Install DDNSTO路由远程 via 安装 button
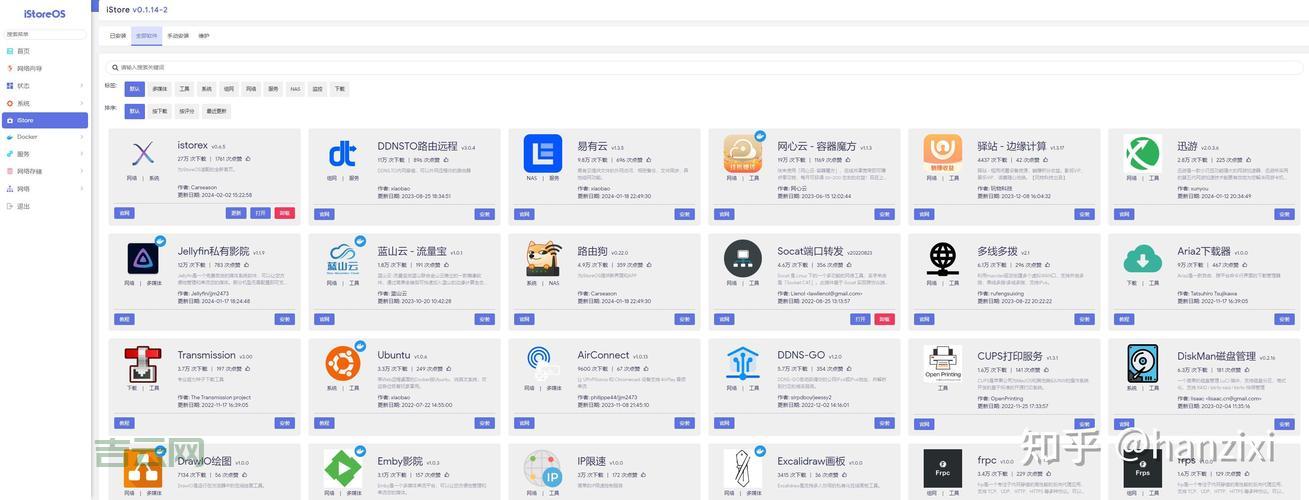 [x=485, y=214]
